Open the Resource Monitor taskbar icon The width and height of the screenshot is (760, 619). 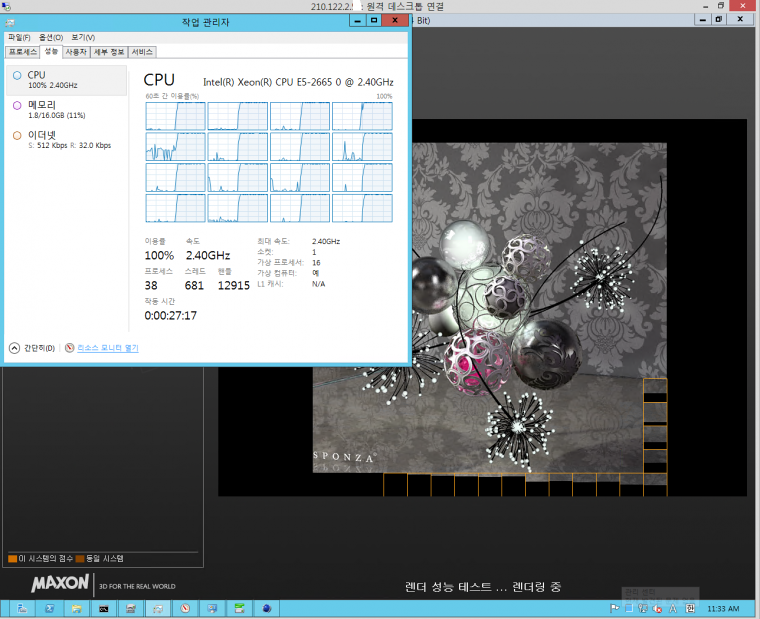coord(185,608)
